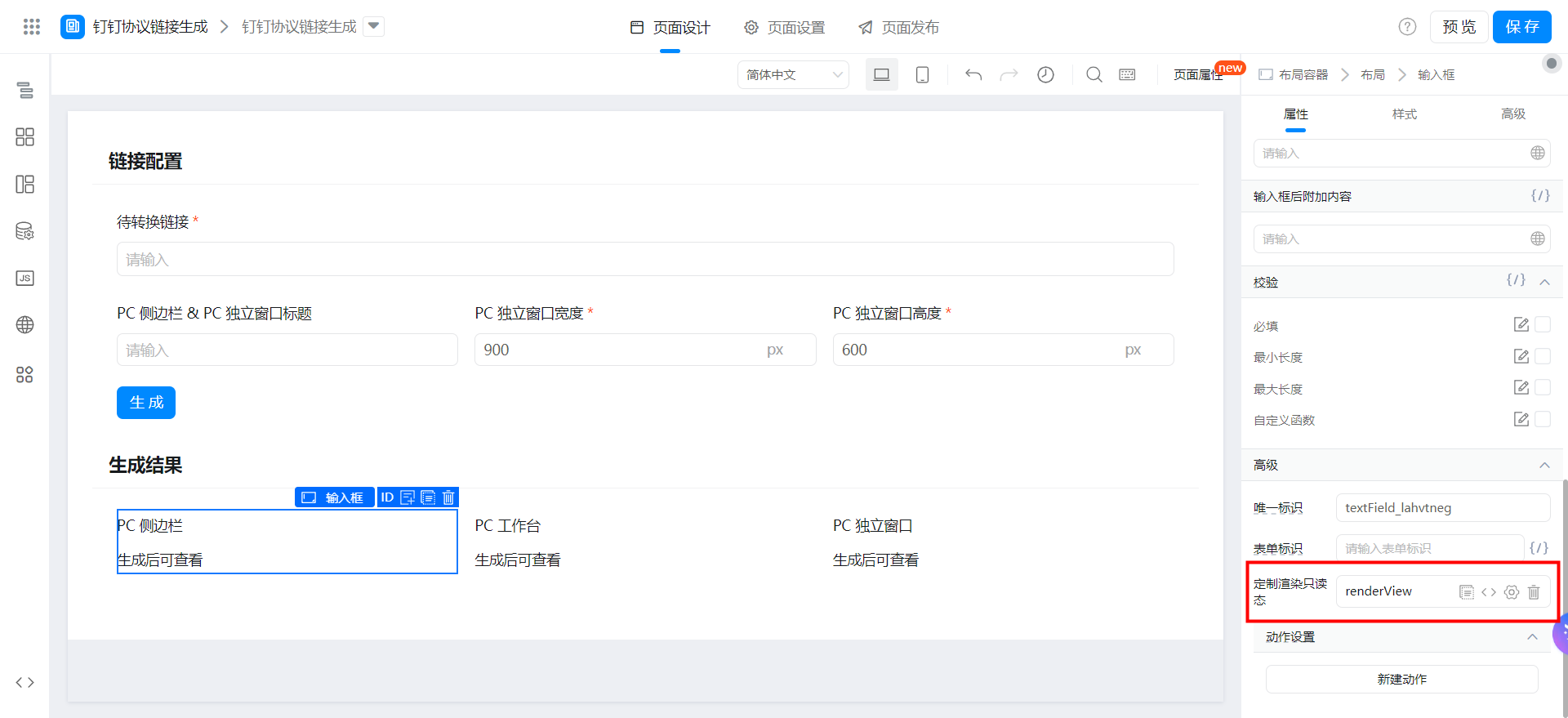Collapse the 动作设置 section
Image resolution: width=1568 pixels, height=718 pixels.
point(1532,637)
